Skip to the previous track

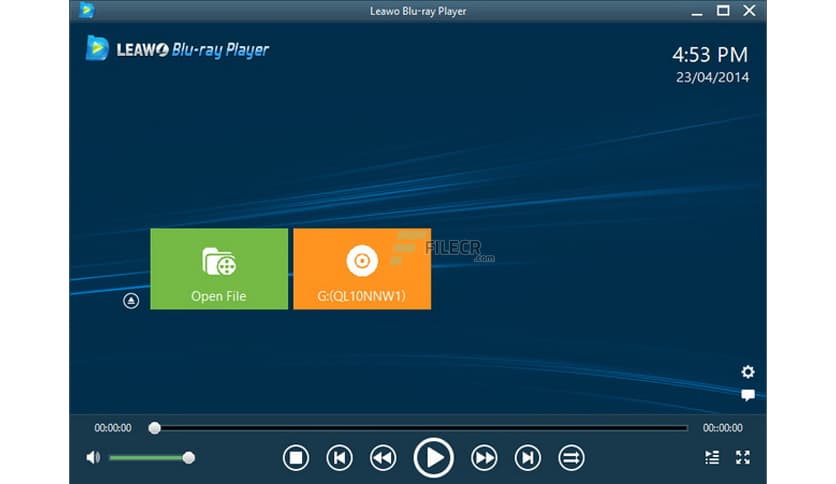[x=339, y=457]
